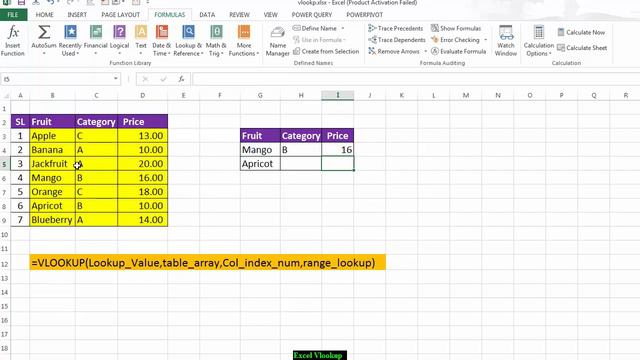Select row 12 header
This screenshot has height=360, width=640.
5,264
